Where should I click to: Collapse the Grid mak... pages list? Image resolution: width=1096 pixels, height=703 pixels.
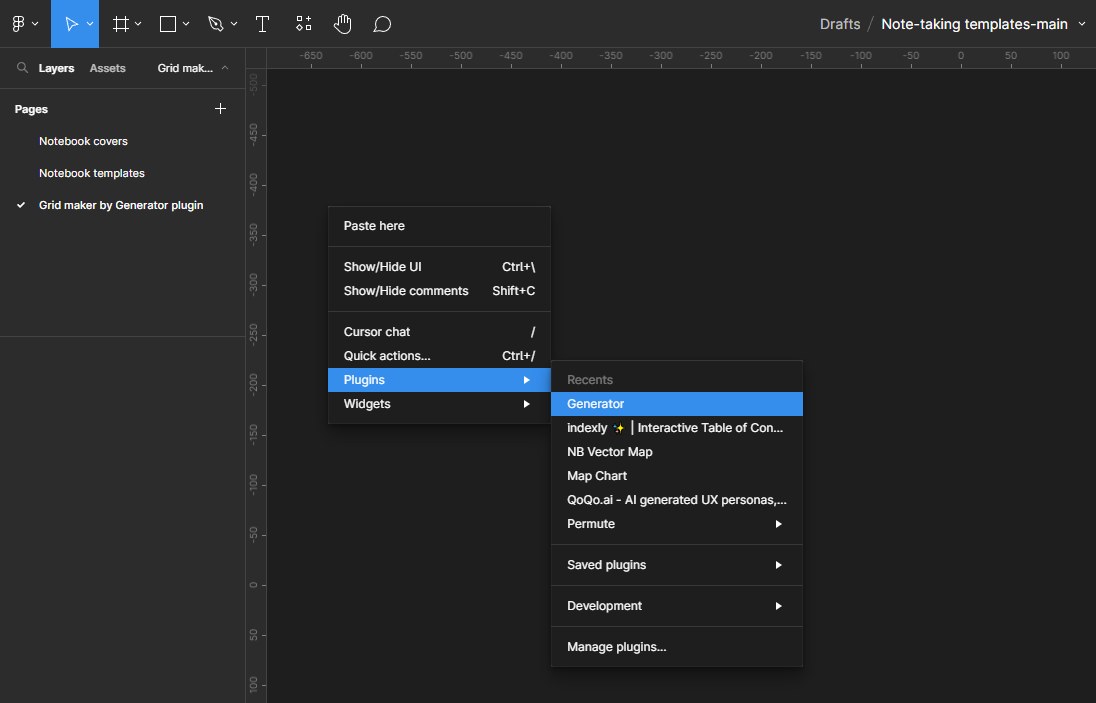pos(225,68)
